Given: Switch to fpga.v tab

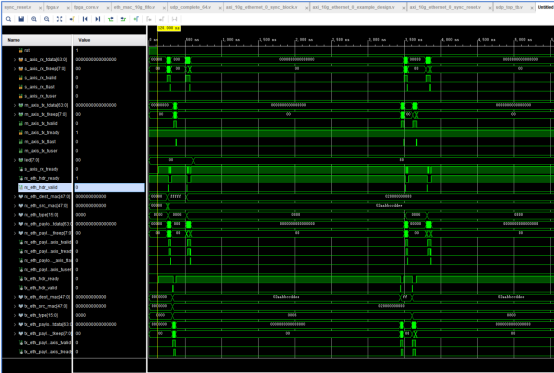Looking at the screenshot, I should pyautogui.click(x=53, y=7).
